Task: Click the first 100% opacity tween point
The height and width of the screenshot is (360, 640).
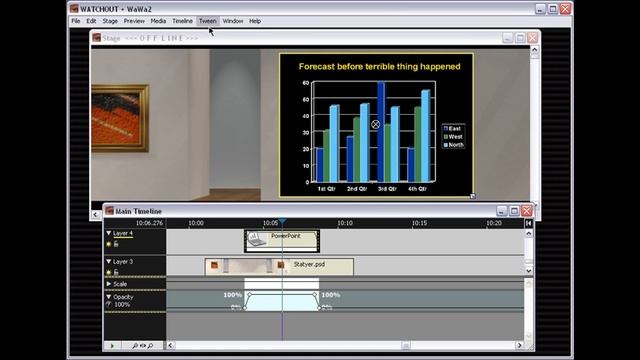Action: click(x=249, y=294)
